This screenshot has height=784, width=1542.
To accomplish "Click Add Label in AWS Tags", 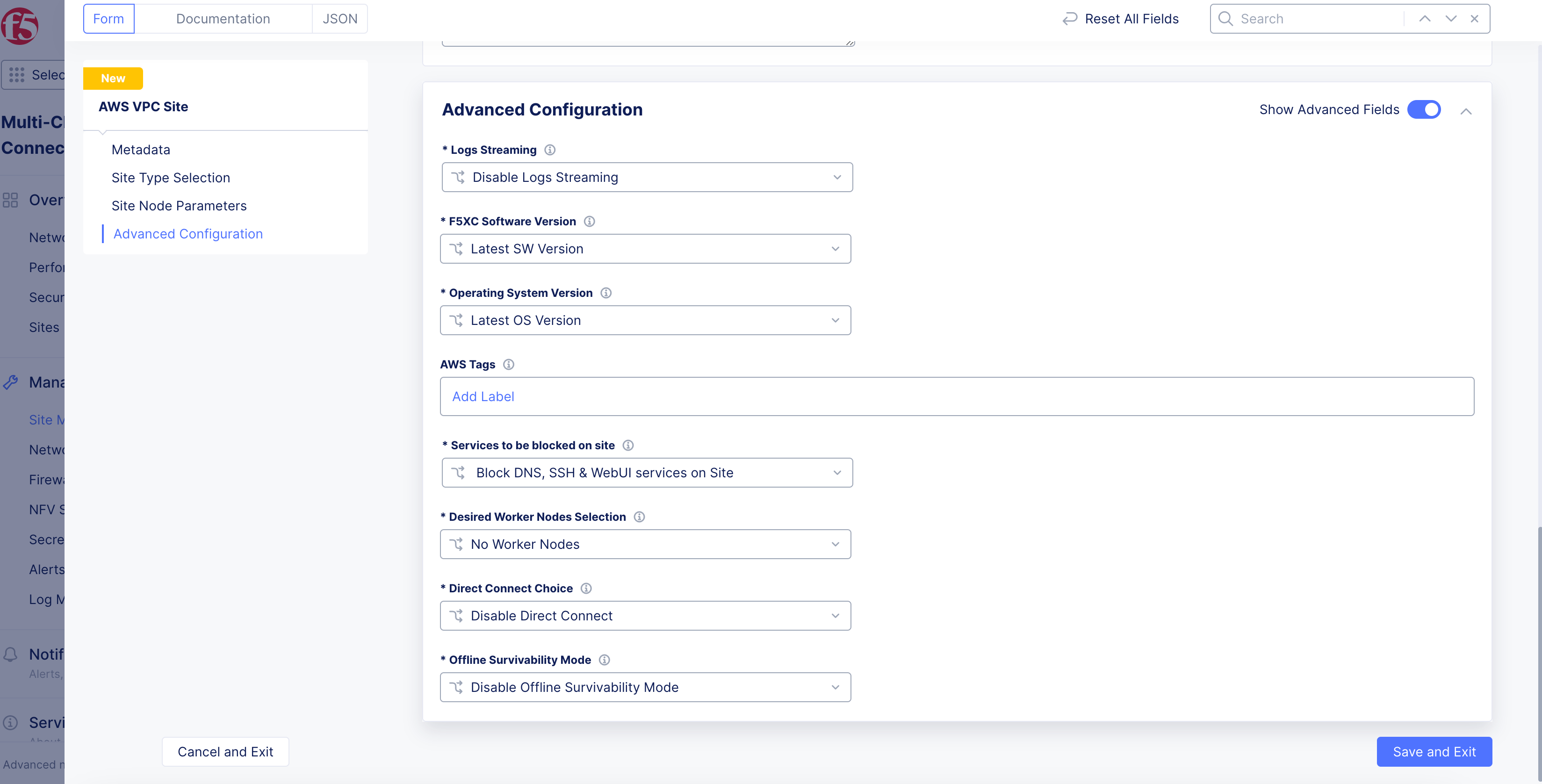I will [483, 396].
